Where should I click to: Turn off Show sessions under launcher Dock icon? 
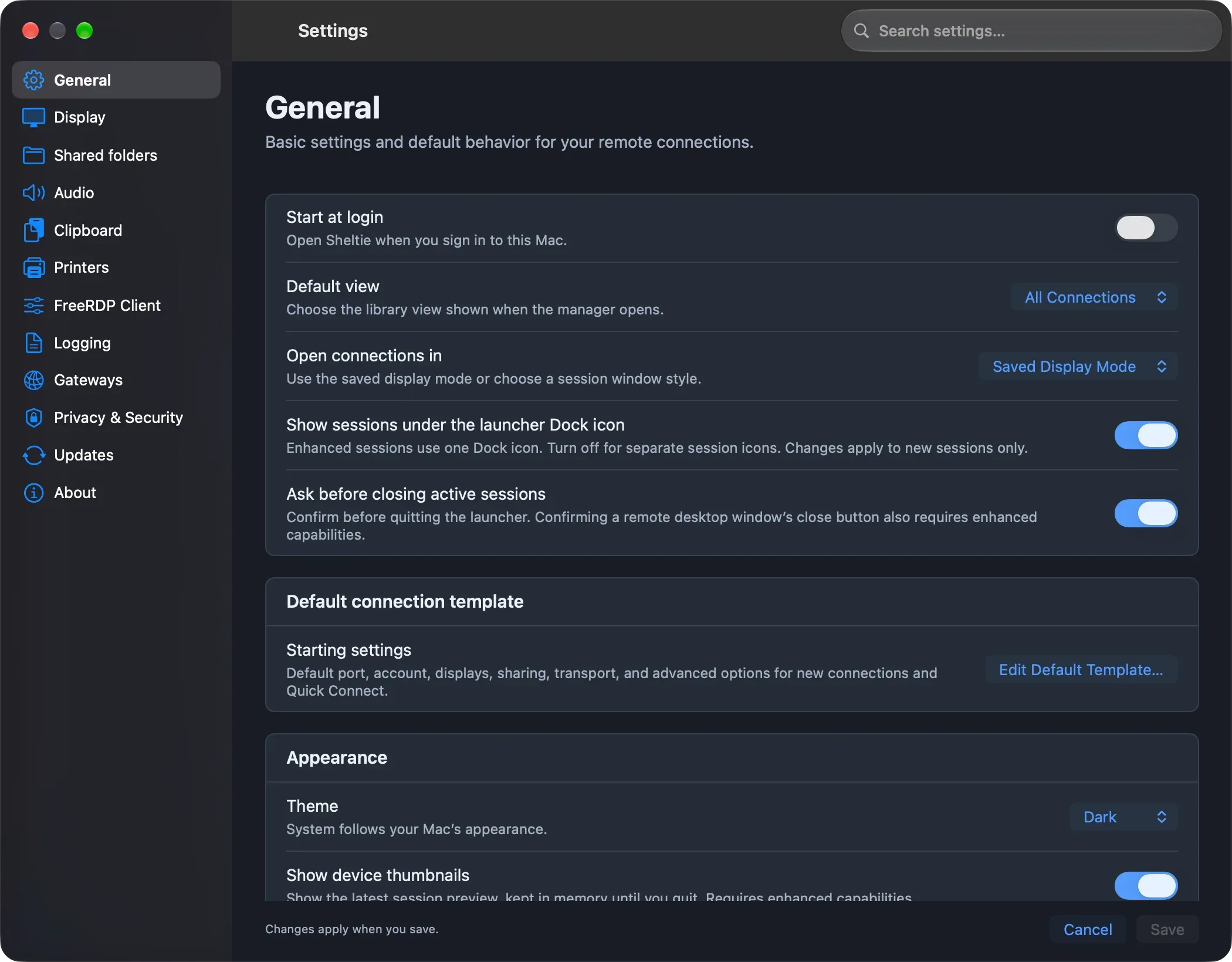coord(1146,435)
